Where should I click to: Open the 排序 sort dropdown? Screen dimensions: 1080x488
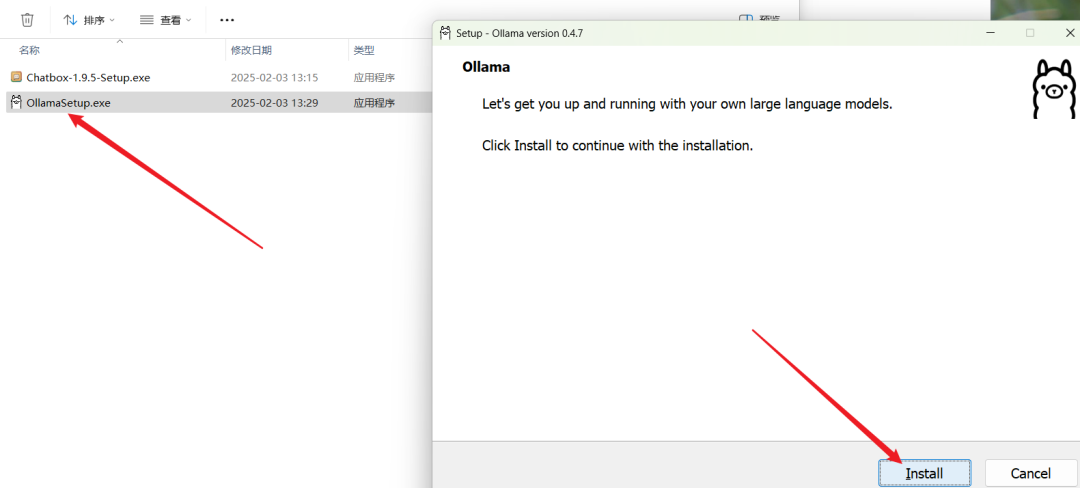tap(90, 20)
